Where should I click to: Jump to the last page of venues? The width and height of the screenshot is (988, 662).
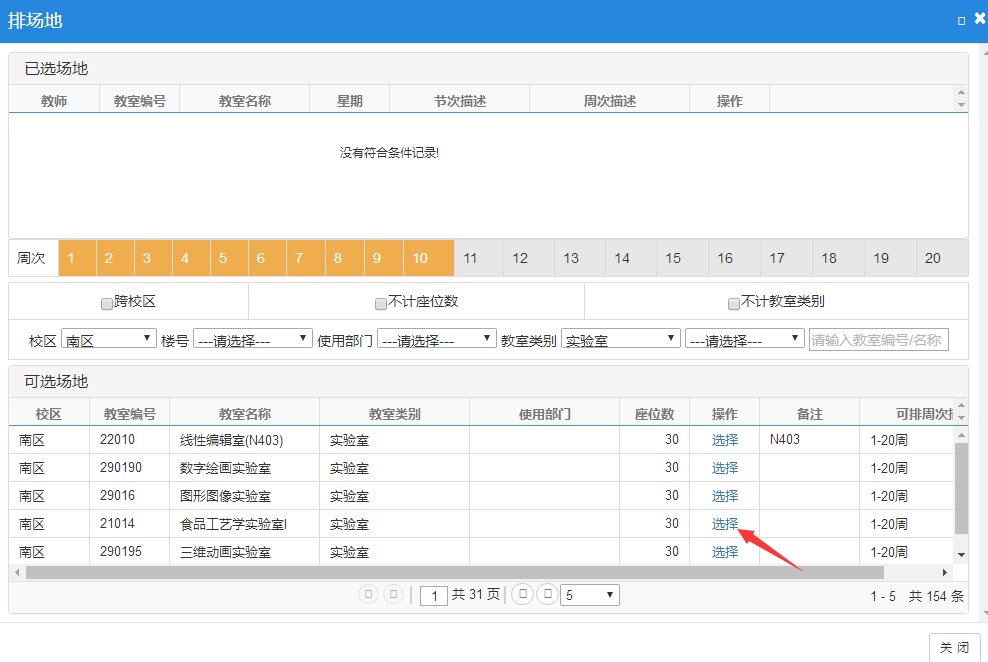tap(547, 594)
